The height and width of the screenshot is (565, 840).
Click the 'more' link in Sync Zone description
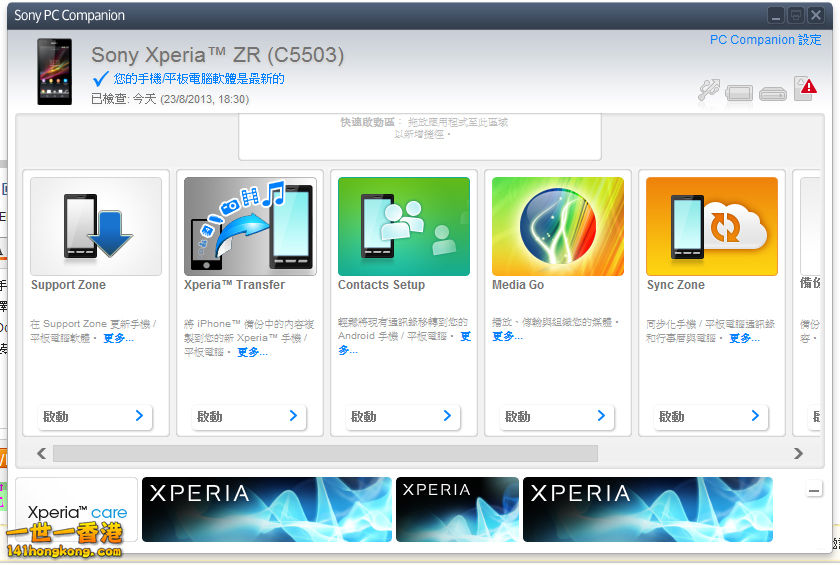pyautogui.click(x=744, y=338)
